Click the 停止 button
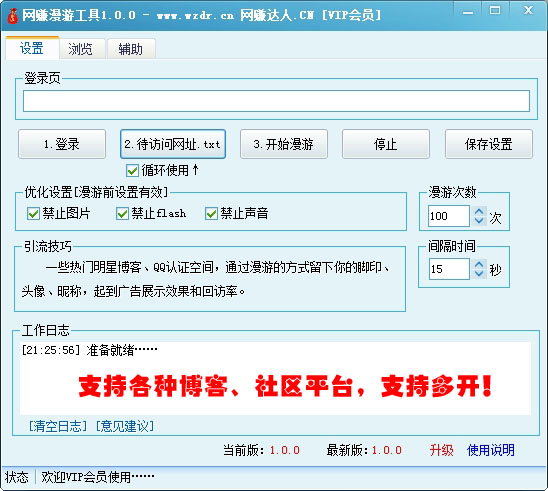The image size is (548, 491). click(x=385, y=144)
